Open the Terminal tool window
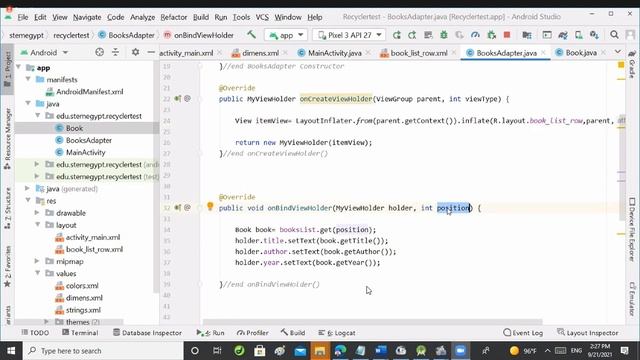Viewport: 640px width, 360px height. [80, 333]
